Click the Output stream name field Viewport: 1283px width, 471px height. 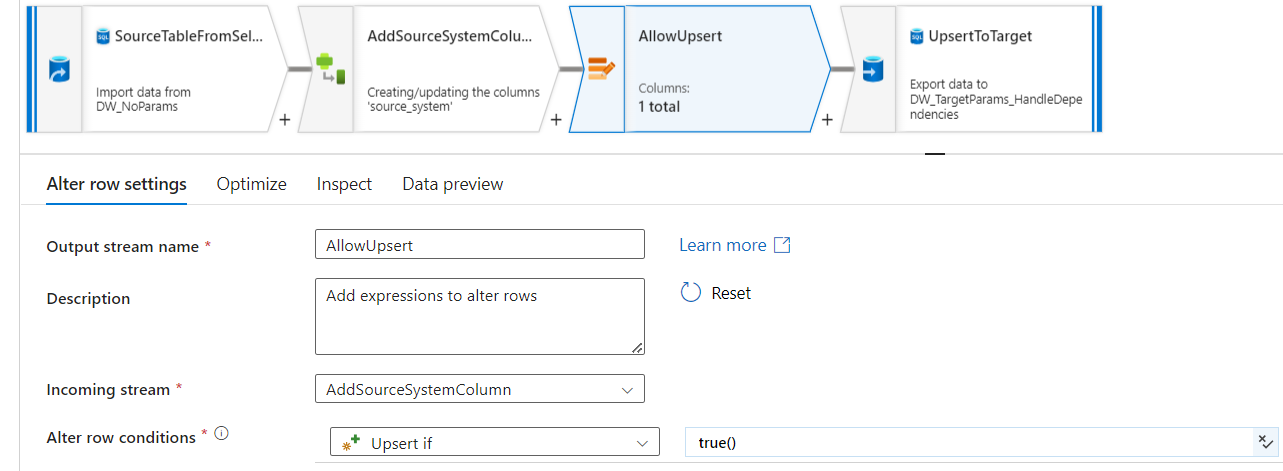click(x=480, y=245)
